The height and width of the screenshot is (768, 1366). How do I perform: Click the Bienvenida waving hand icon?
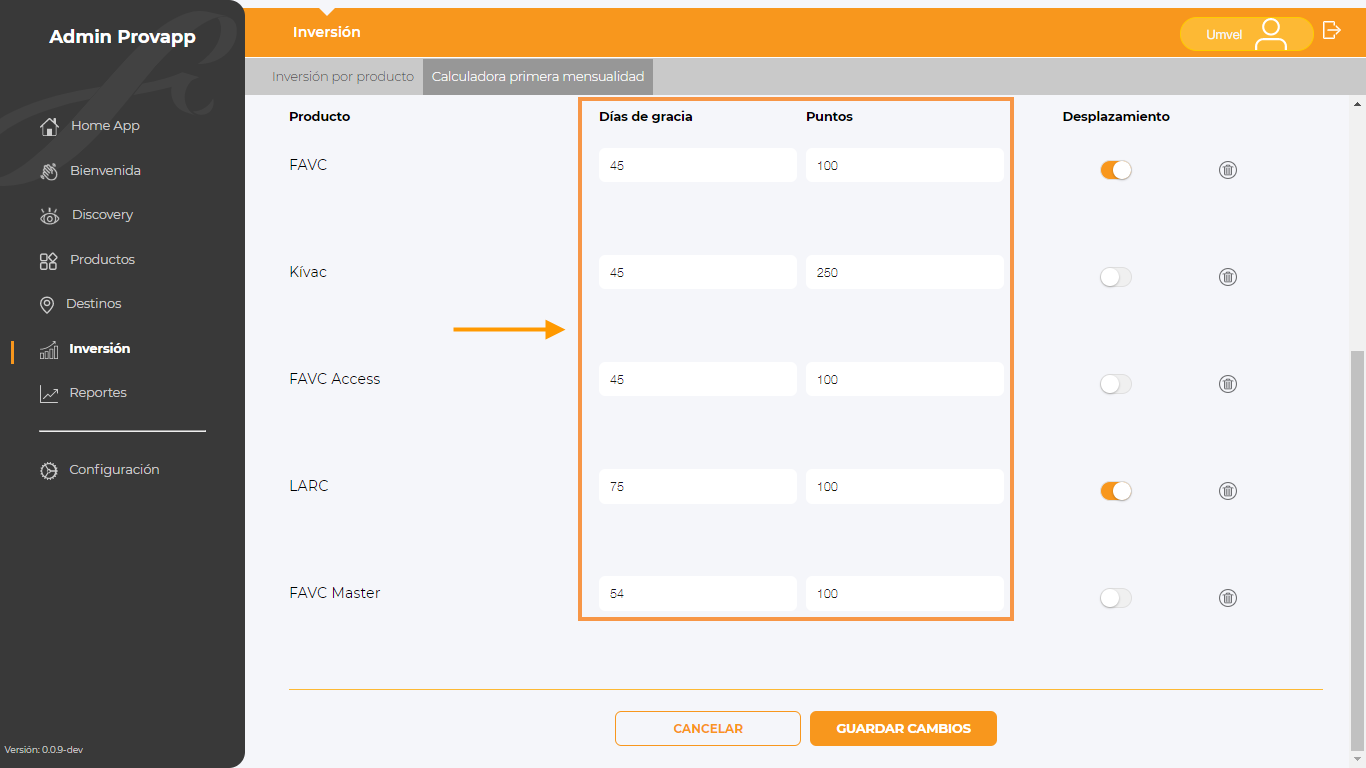tap(49, 171)
